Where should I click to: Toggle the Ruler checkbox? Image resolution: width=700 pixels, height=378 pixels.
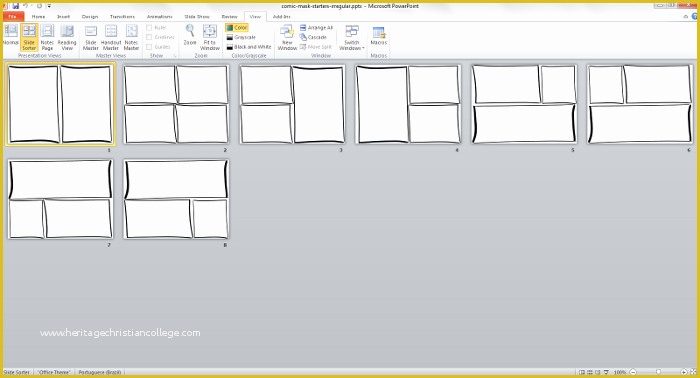tap(156, 28)
